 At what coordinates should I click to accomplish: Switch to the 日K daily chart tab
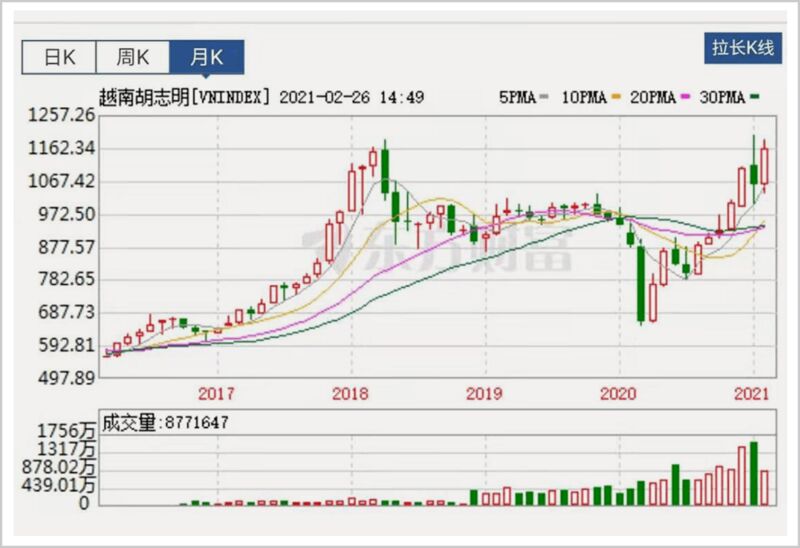tap(59, 57)
